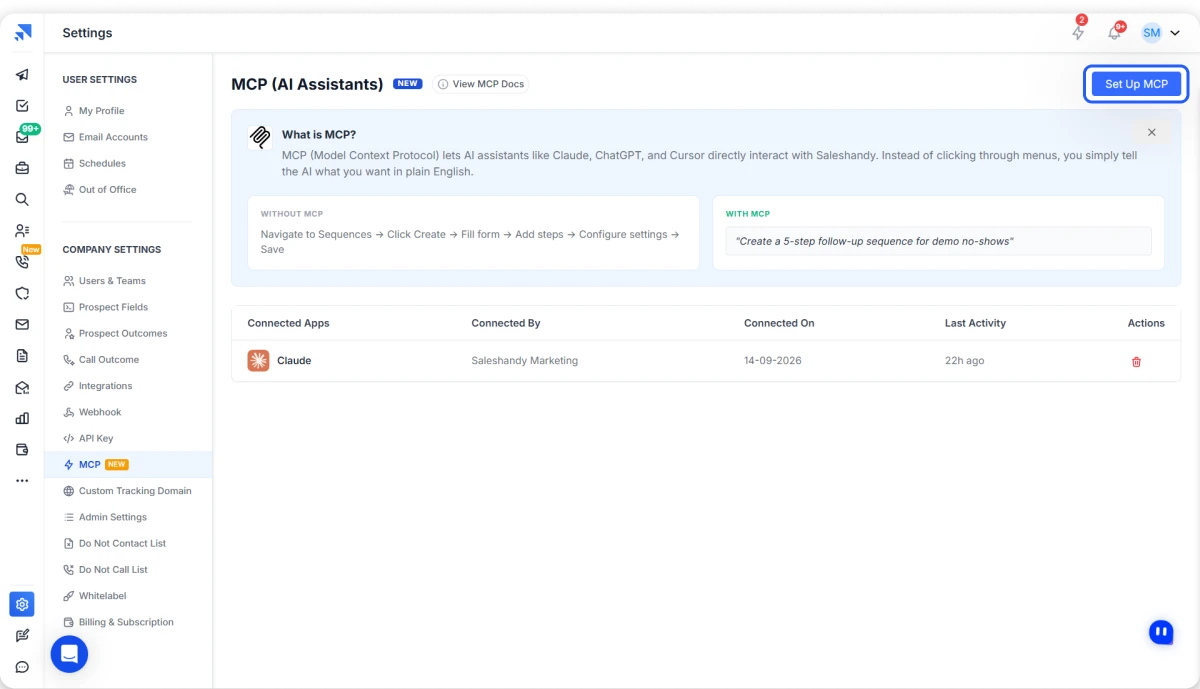Click the shield icon in left rail
Image resolution: width=1200 pixels, height=689 pixels.
point(22,293)
